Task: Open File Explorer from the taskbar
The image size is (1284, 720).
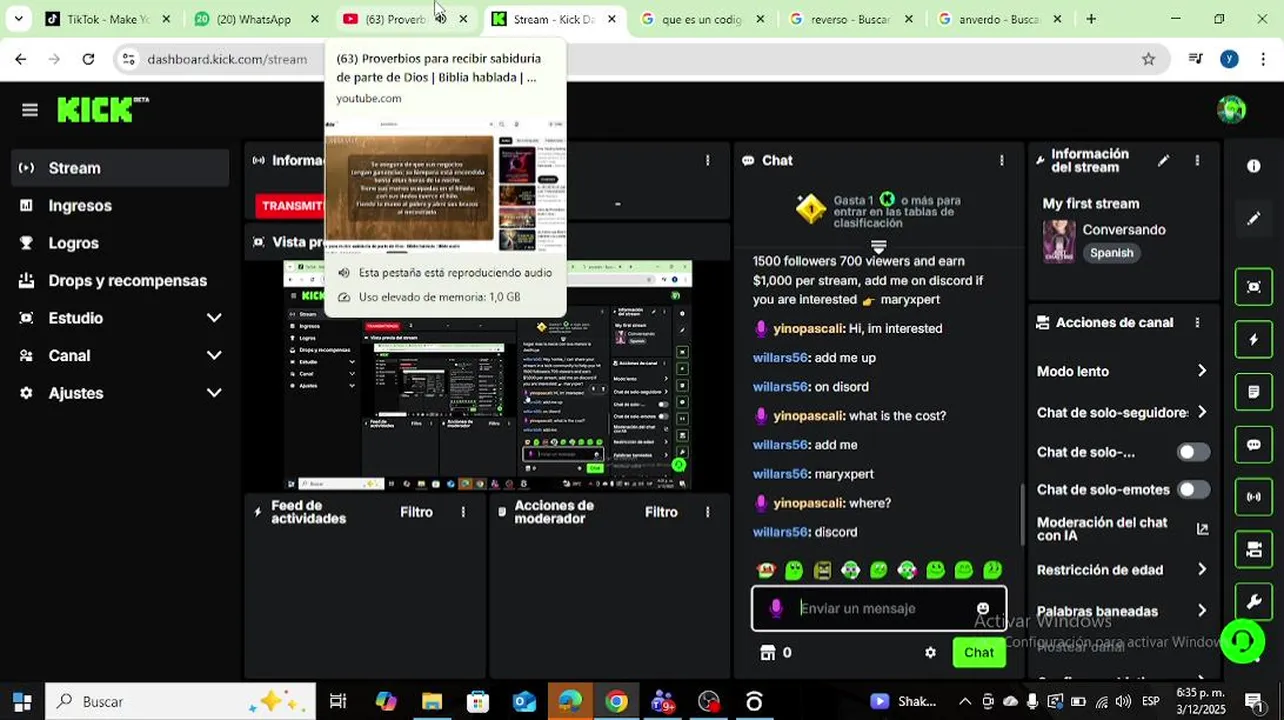Action: (x=432, y=702)
